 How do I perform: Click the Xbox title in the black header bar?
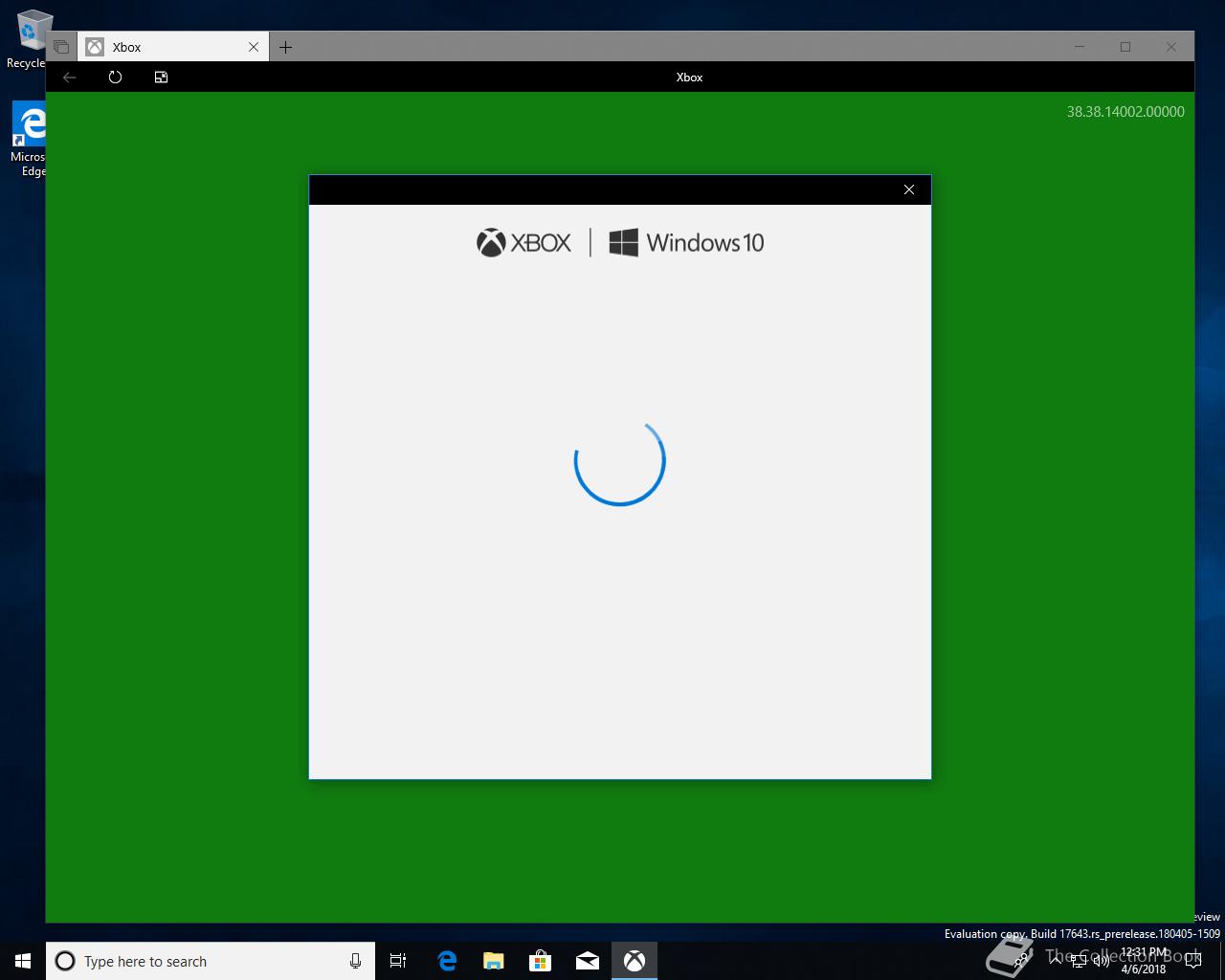click(x=689, y=78)
